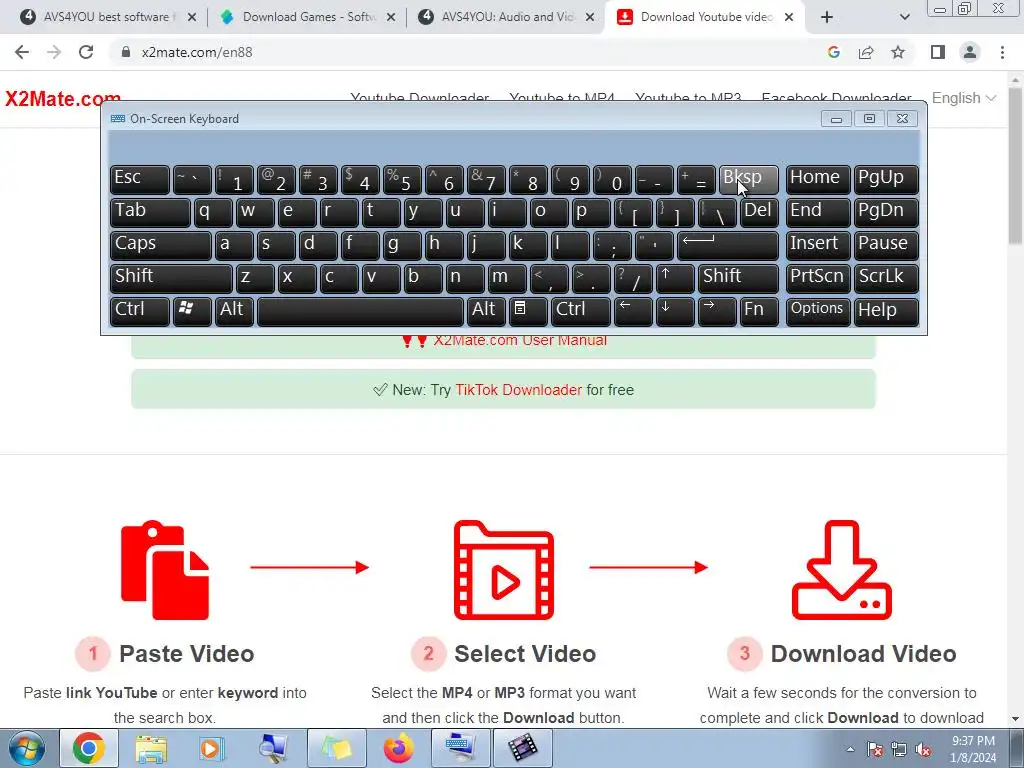Click the space bar on On-Screen Keyboard
The image size is (1024, 768).
point(360,311)
